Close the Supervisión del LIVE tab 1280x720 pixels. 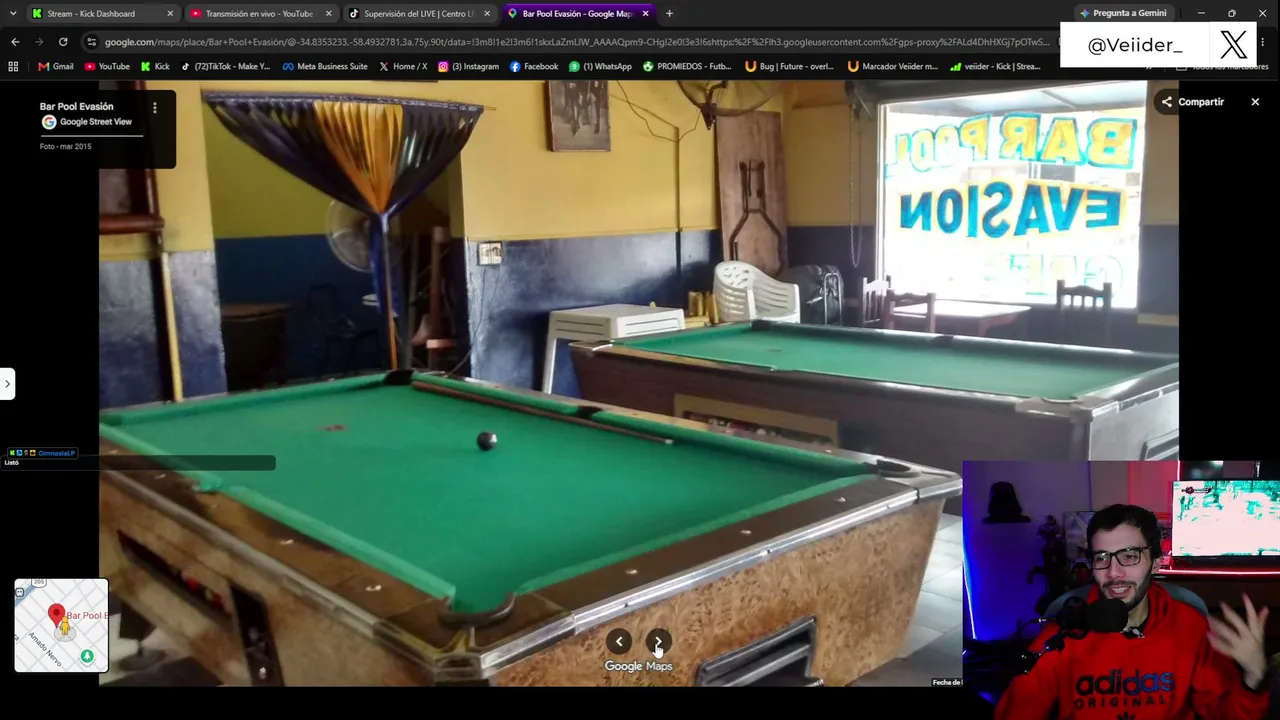487,14
